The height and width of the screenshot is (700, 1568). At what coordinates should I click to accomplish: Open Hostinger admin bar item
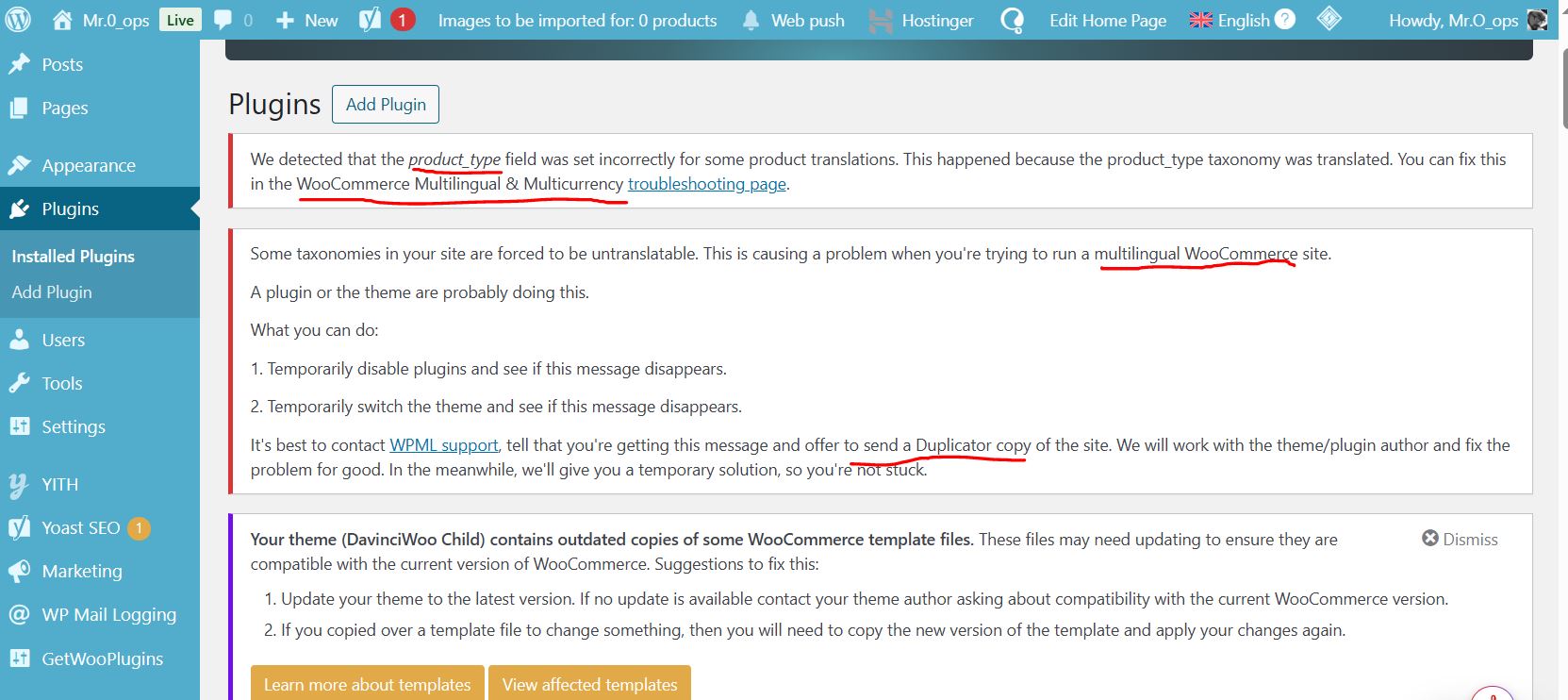pyautogui.click(x=937, y=20)
